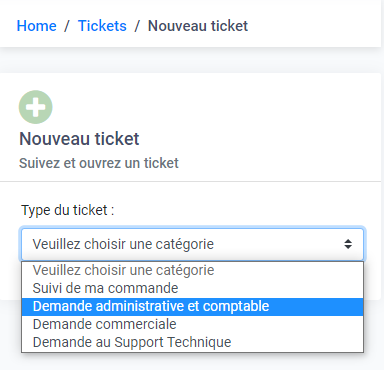This screenshot has height=370, width=384.
Task: Click the Suivez et ouvrez un ticket subtitle
Action: click(x=99, y=163)
